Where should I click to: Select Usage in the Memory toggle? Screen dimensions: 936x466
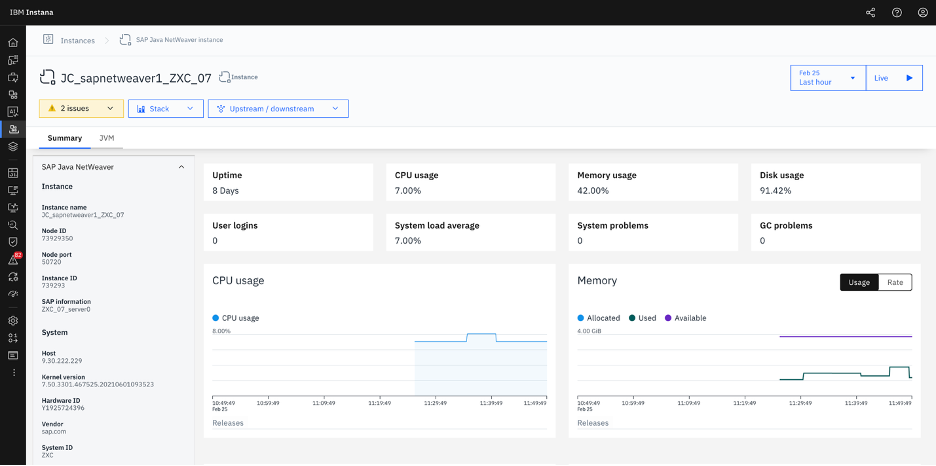point(859,282)
